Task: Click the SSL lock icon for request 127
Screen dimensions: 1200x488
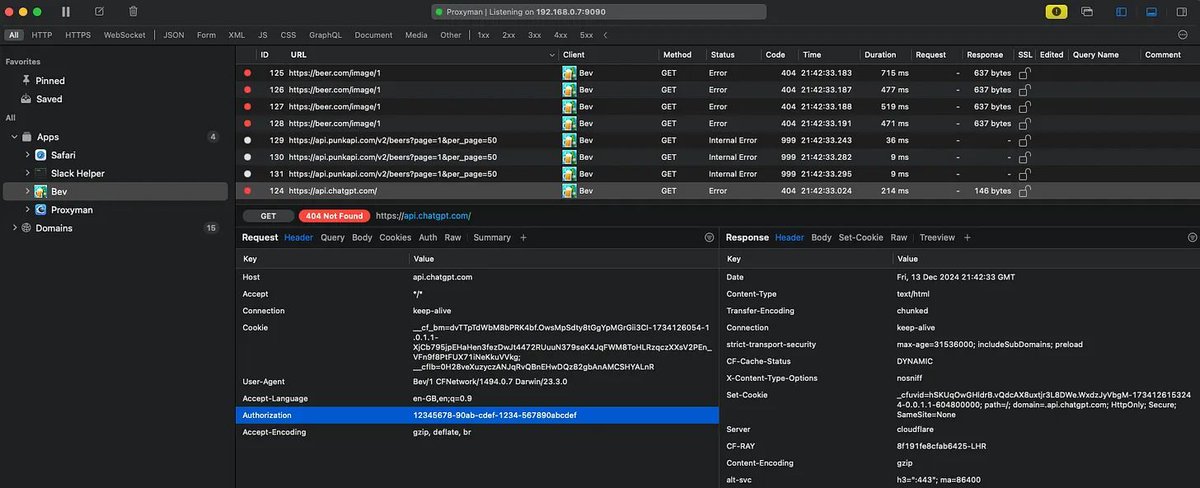Action: [1024, 107]
